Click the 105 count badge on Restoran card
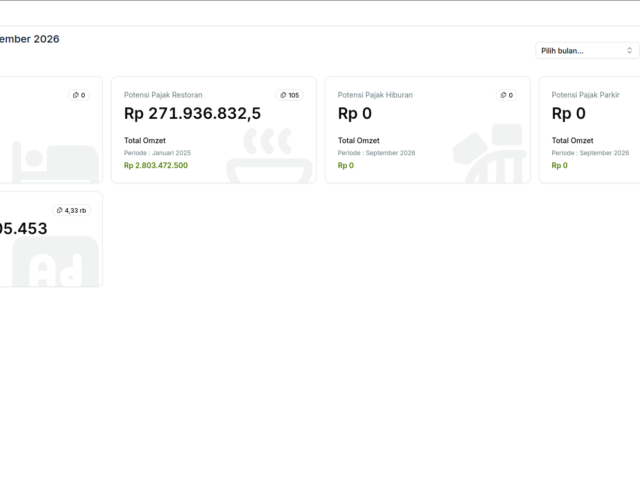Viewport: 640px width, 480px height. pyautogui.click(x=289, y=95)
